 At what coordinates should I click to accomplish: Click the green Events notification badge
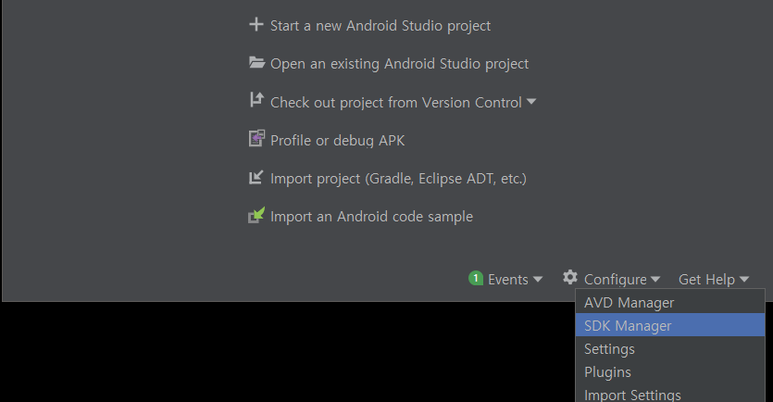tap(476, 278)
